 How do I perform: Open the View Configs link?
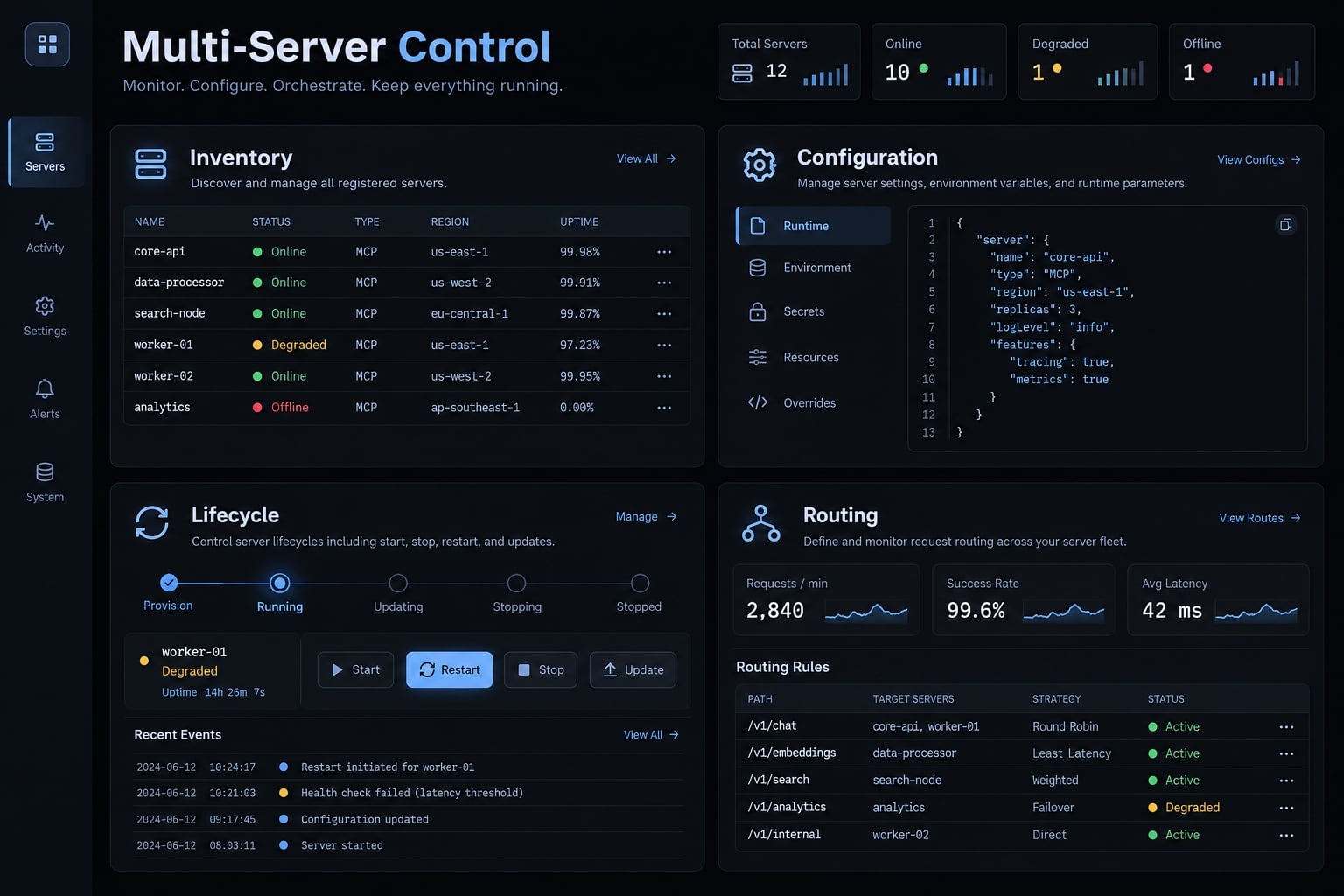pyautogui.click(x=1259, y=159)
